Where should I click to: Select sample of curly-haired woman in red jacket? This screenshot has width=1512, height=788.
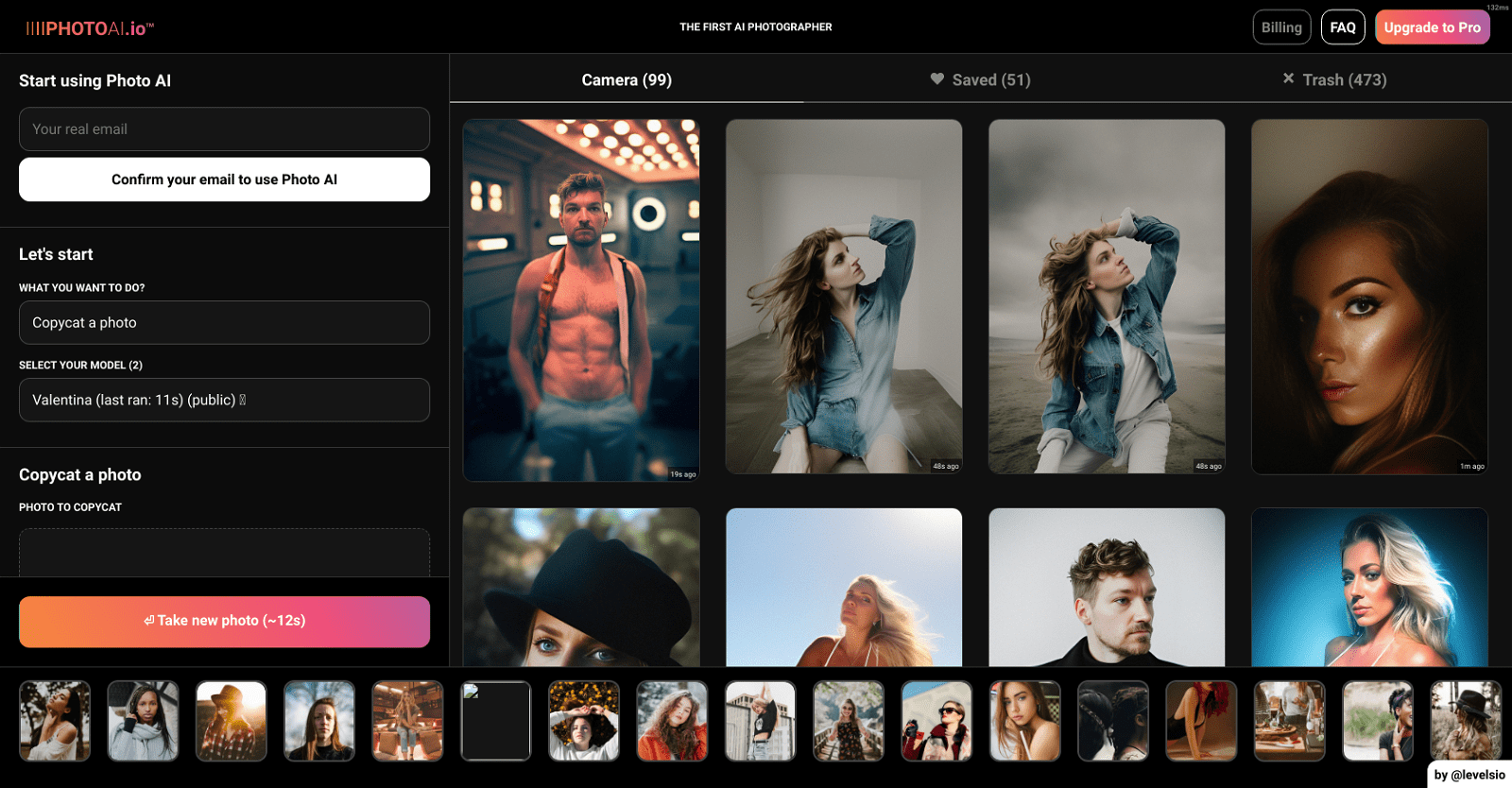(x=672, y=721)
